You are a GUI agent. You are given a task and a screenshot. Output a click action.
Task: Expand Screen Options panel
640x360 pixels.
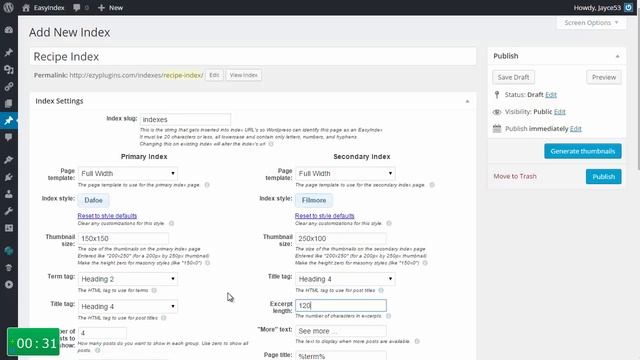pos(591,22)
